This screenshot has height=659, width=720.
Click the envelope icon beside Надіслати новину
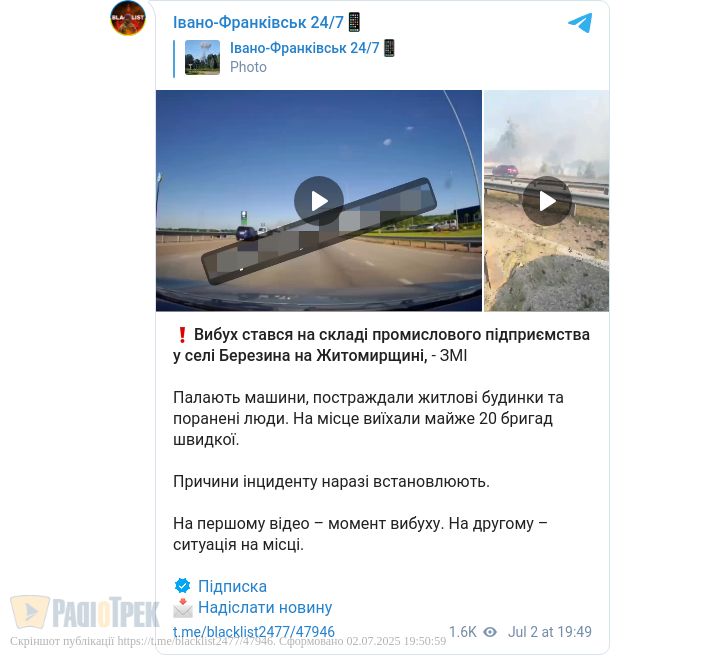pos(182,607)
